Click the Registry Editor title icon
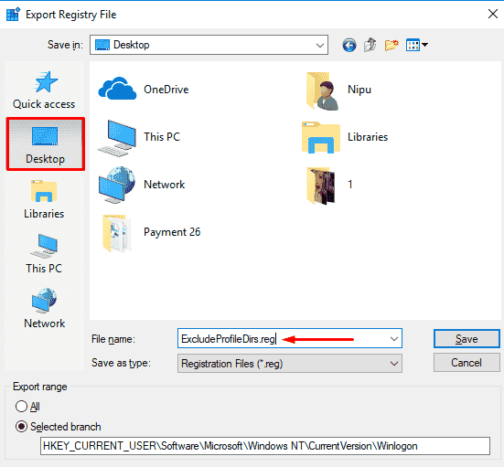 tap(13, 14)
